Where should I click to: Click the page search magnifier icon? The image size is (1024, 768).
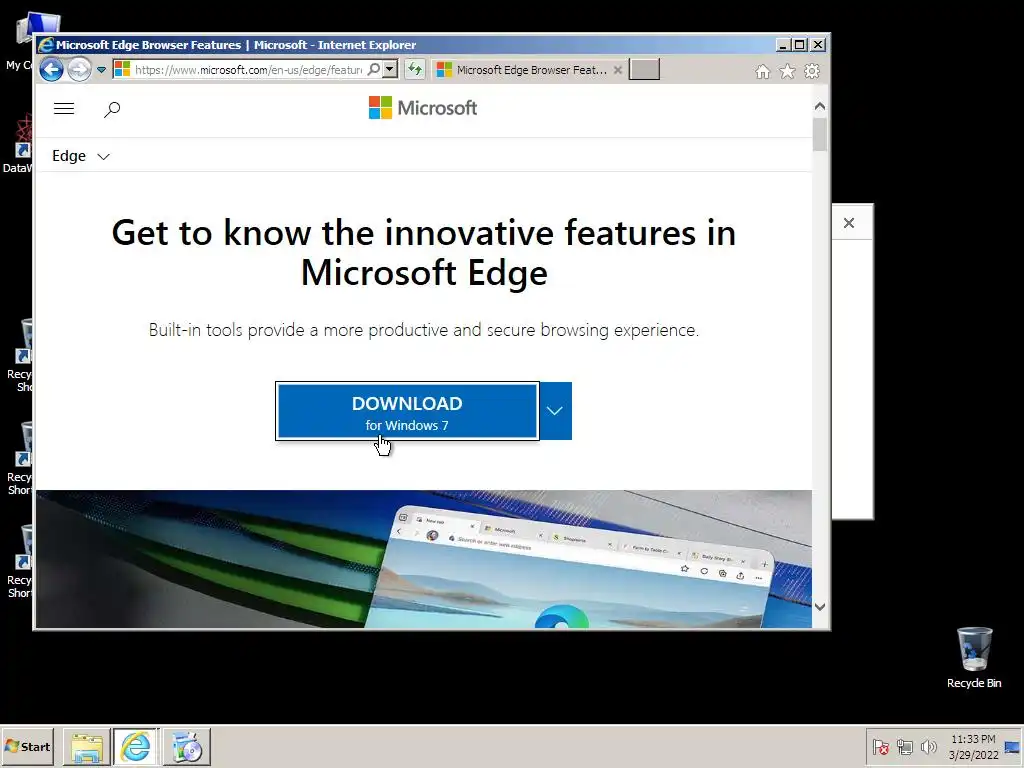112,109
